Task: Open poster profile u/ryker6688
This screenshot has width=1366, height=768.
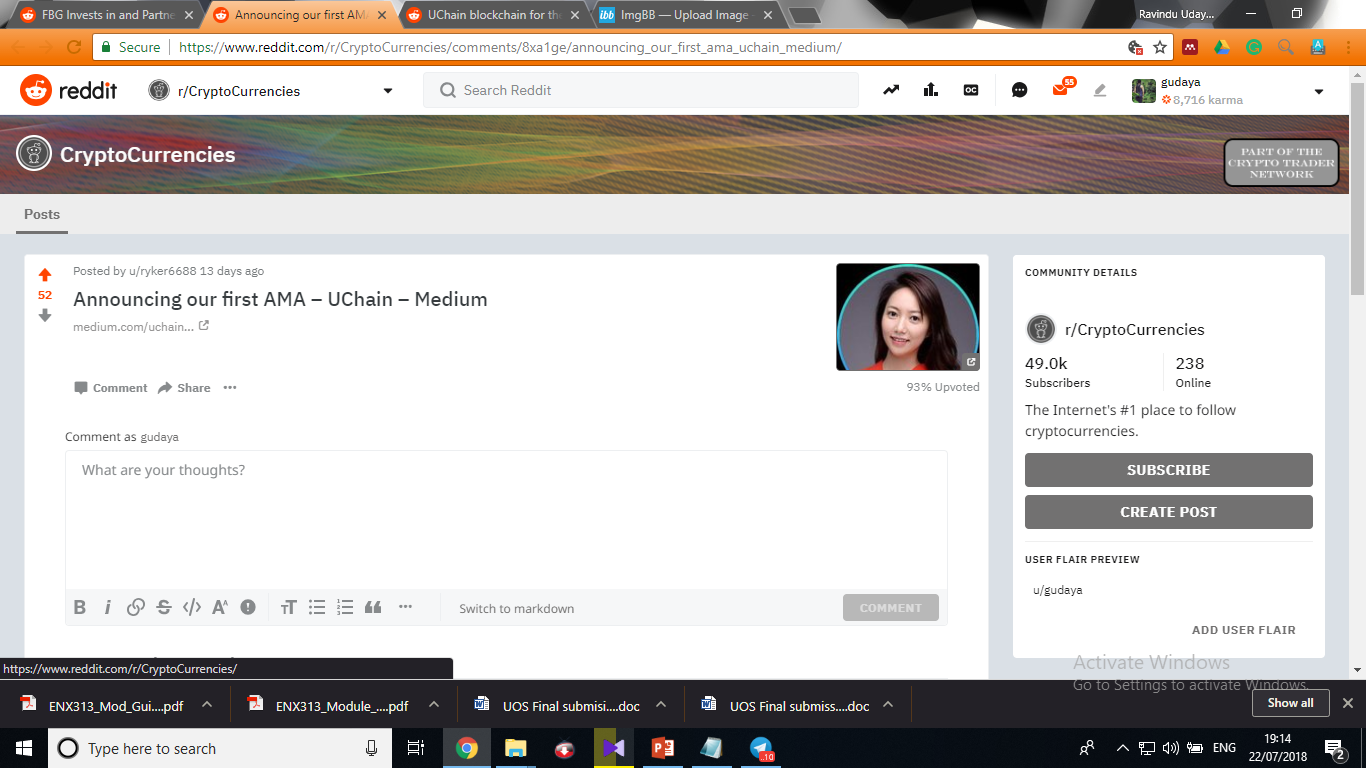Action: [x=163, y=271]
